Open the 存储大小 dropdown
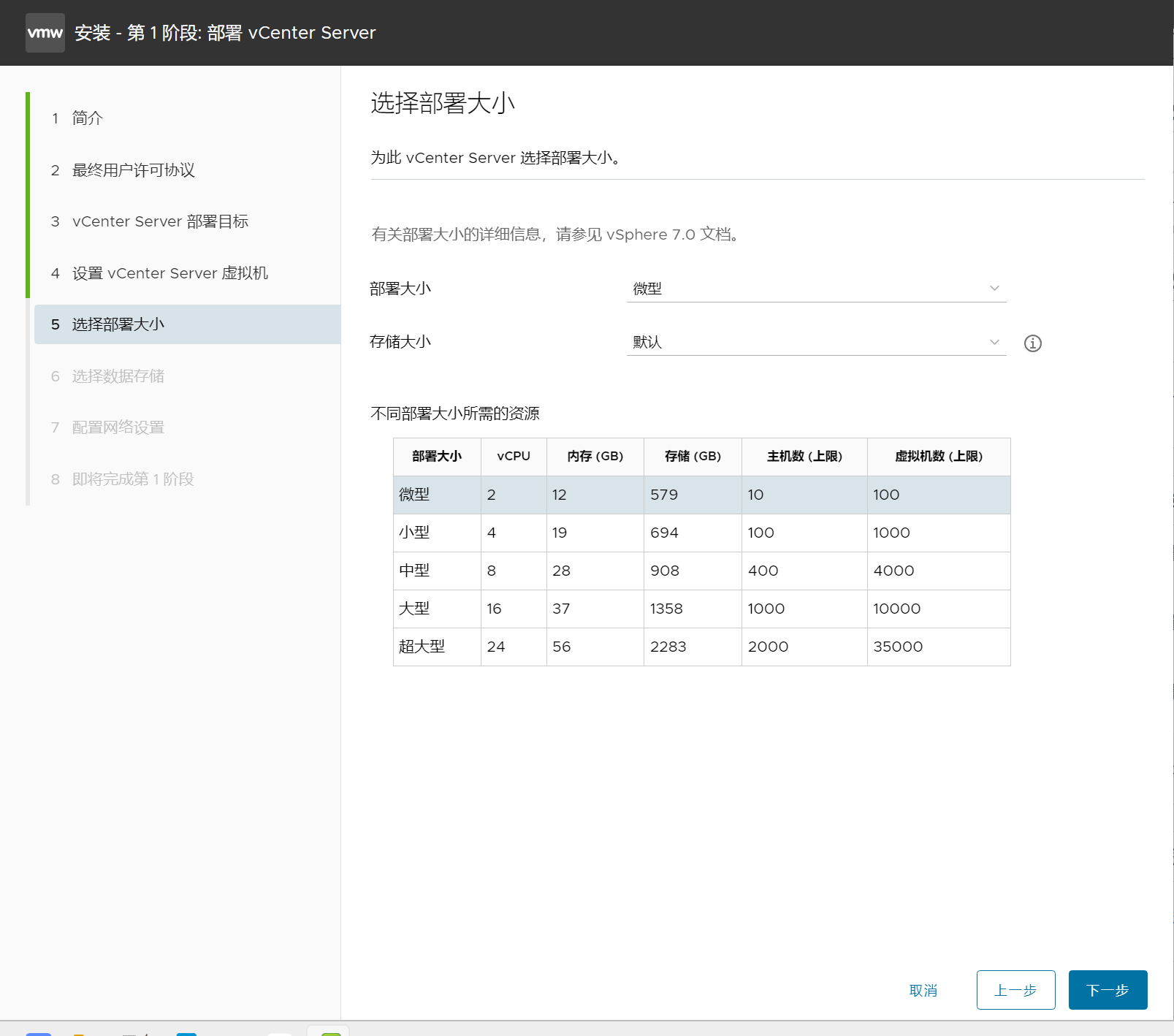 pos(816,342)
